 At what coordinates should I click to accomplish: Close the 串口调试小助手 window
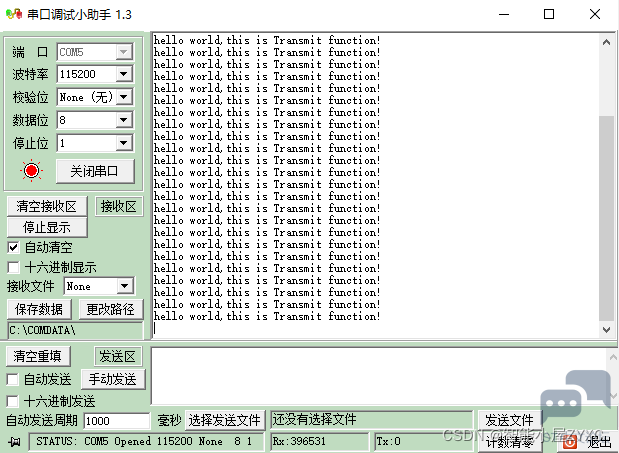coord(595,15)
